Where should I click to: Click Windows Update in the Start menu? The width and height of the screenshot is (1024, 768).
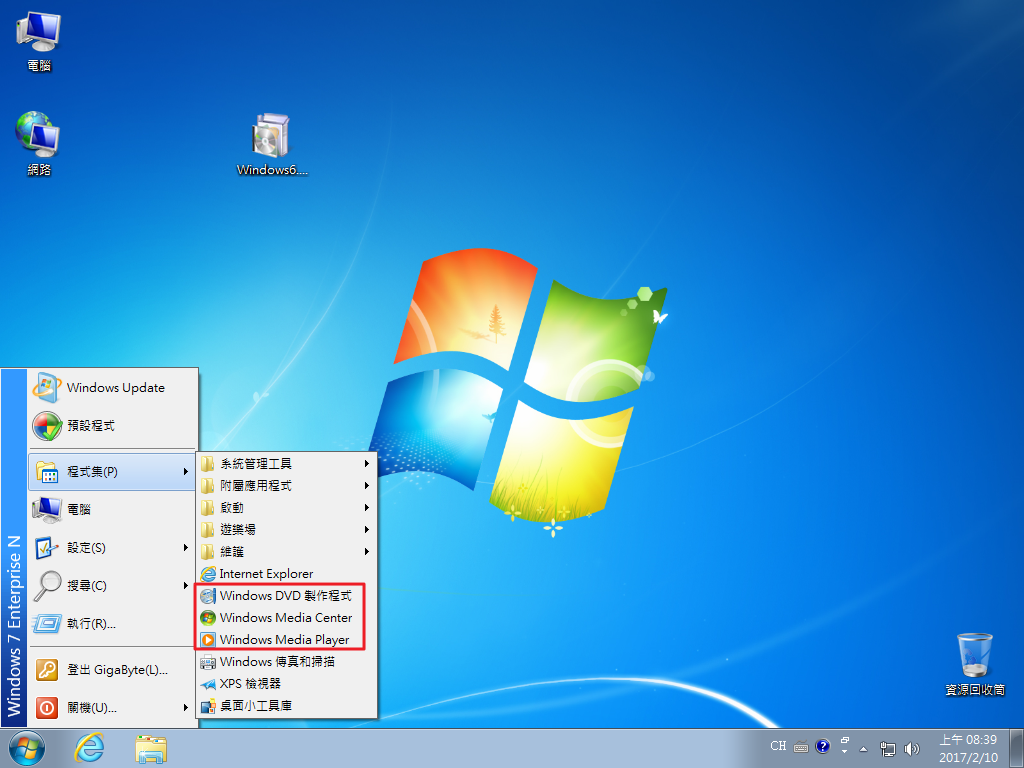pyautogui.click(x=115, y=388)
